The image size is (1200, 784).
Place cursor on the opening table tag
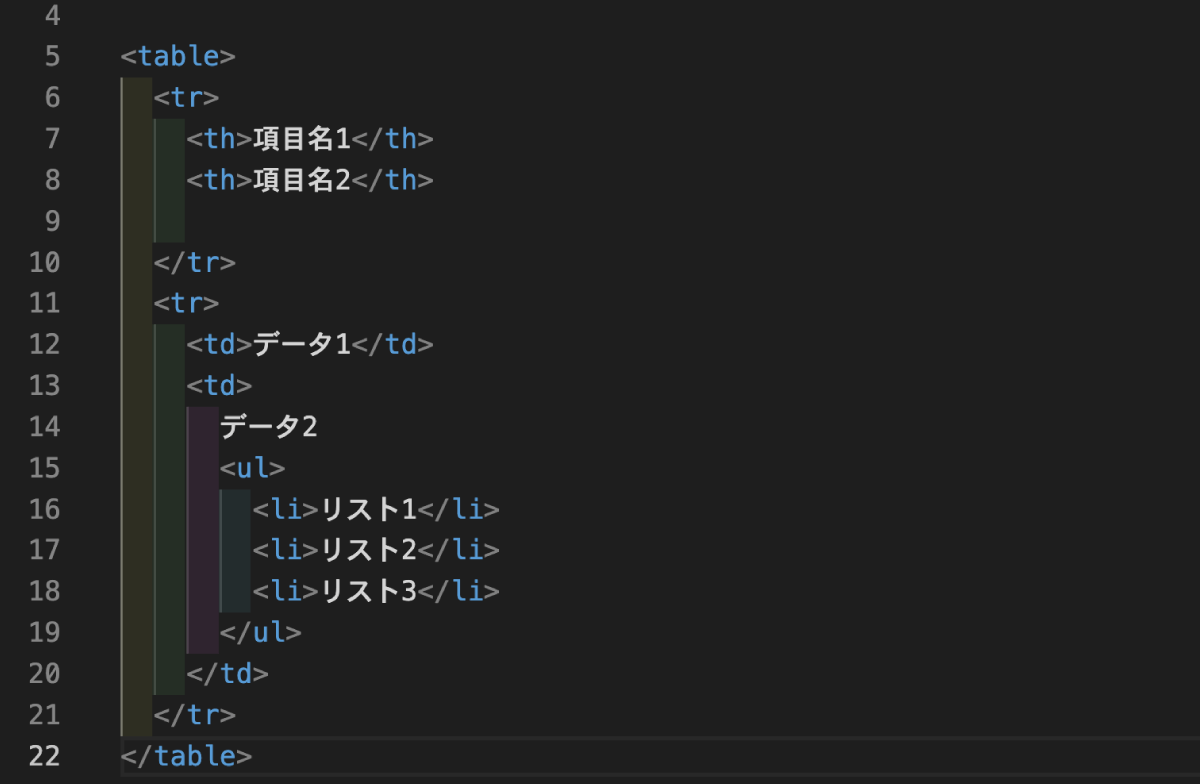178,56
